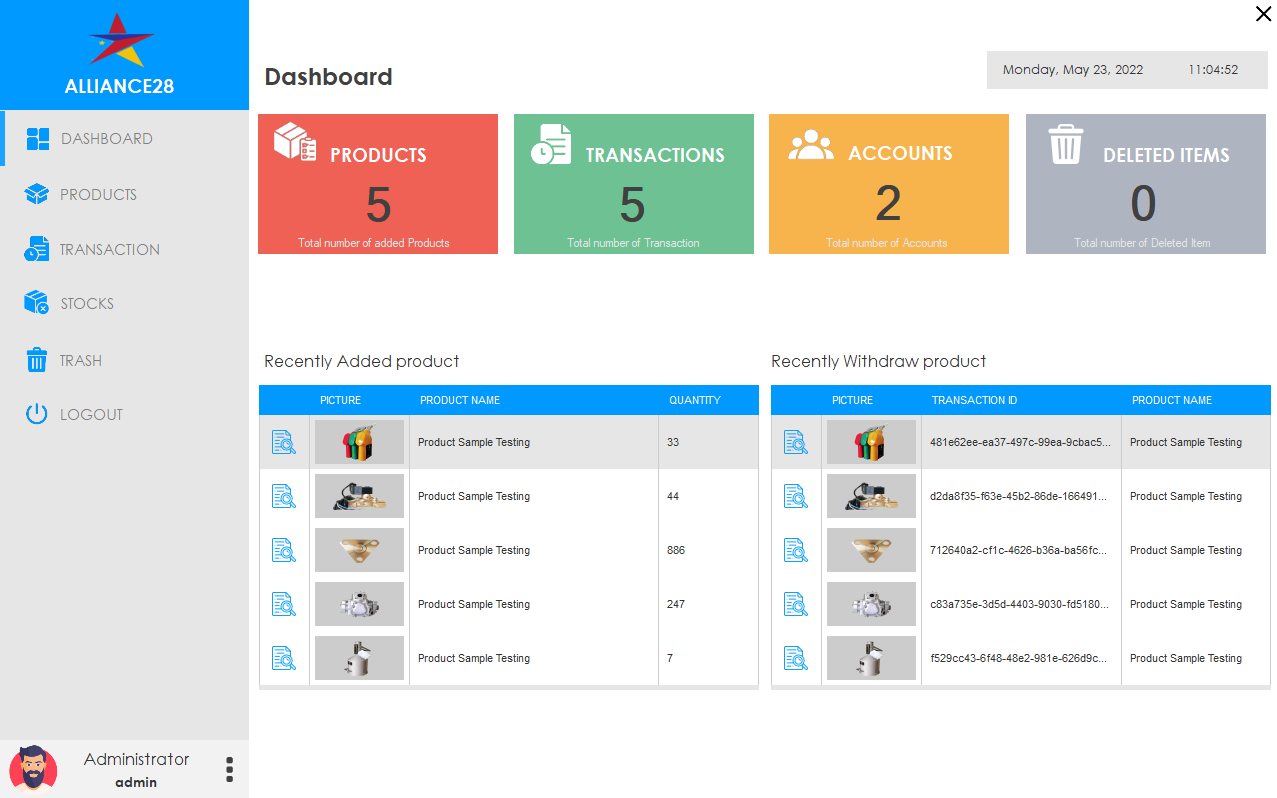1277x798 pixels.
Task: Click the Products card box icon
Action: (293, 141)
